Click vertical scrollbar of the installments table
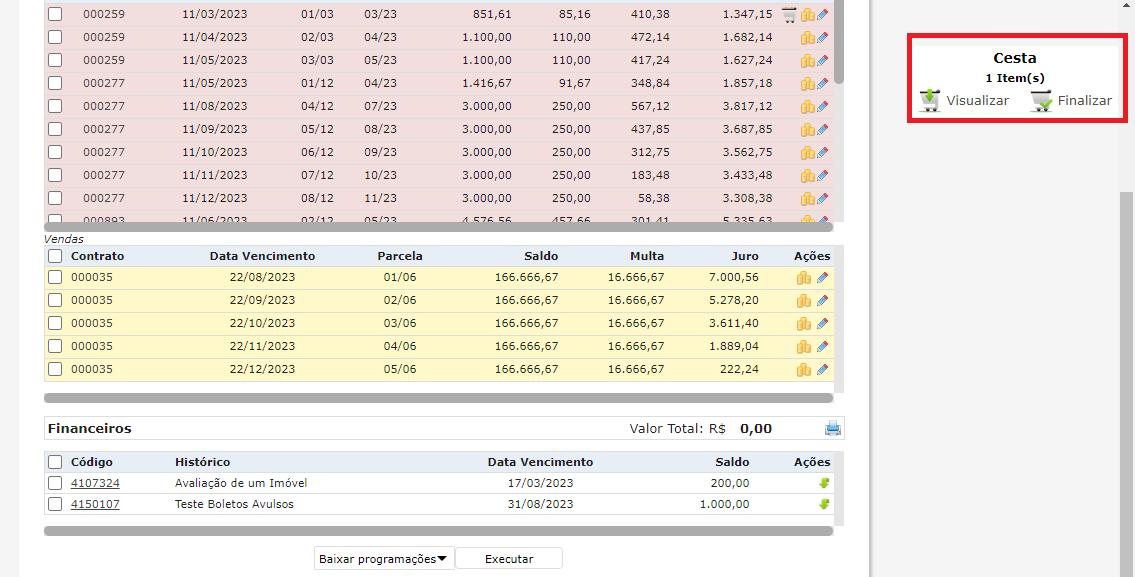 (x=839, y=42)
